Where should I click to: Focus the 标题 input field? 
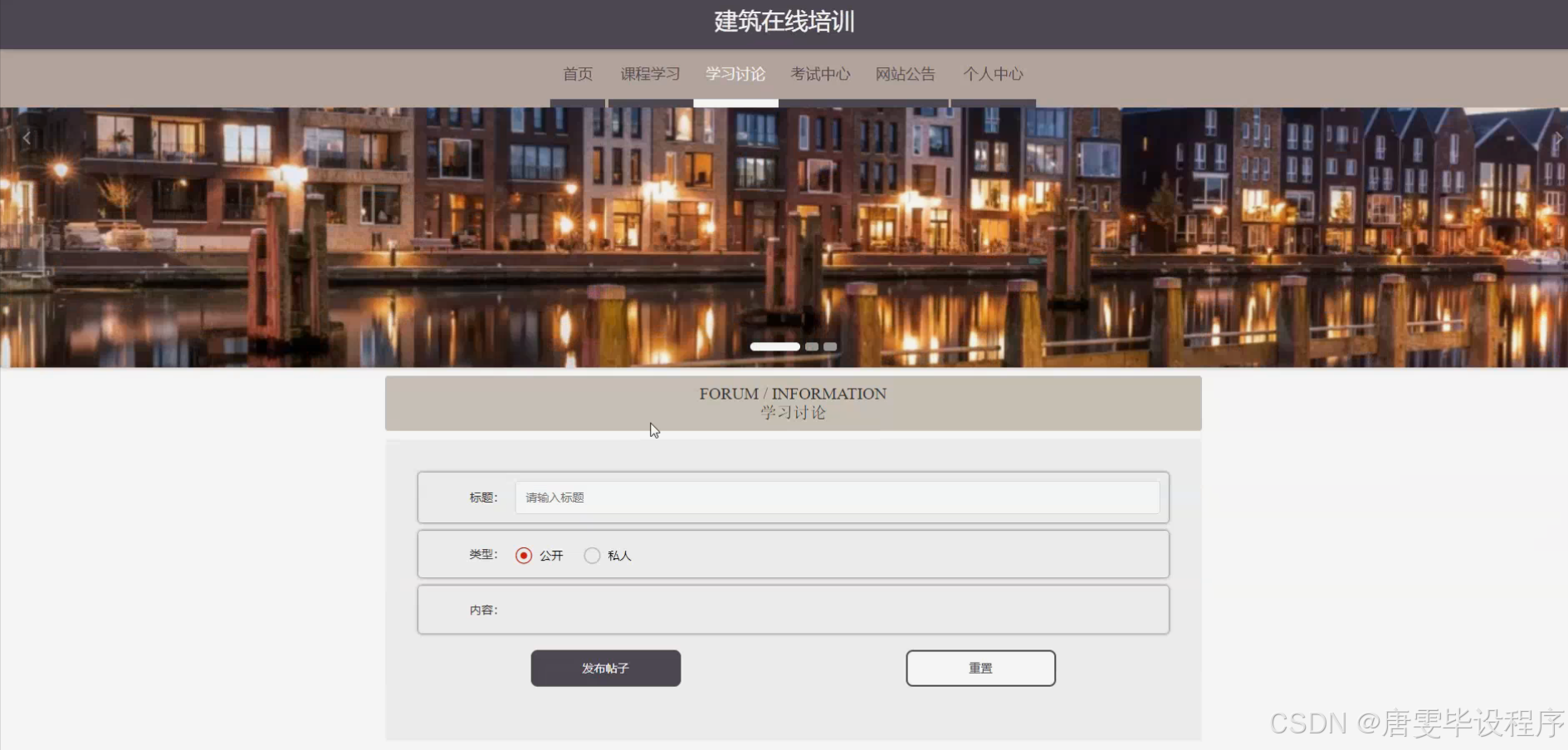click(837, 498)
